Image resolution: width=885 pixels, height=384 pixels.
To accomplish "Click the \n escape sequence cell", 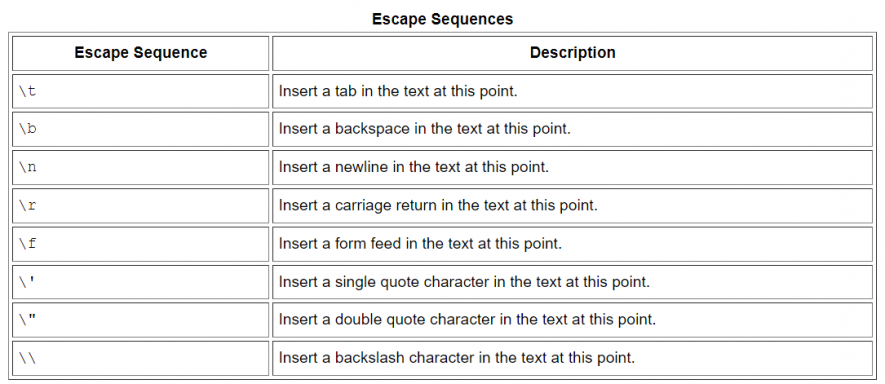I will point(141,167).
